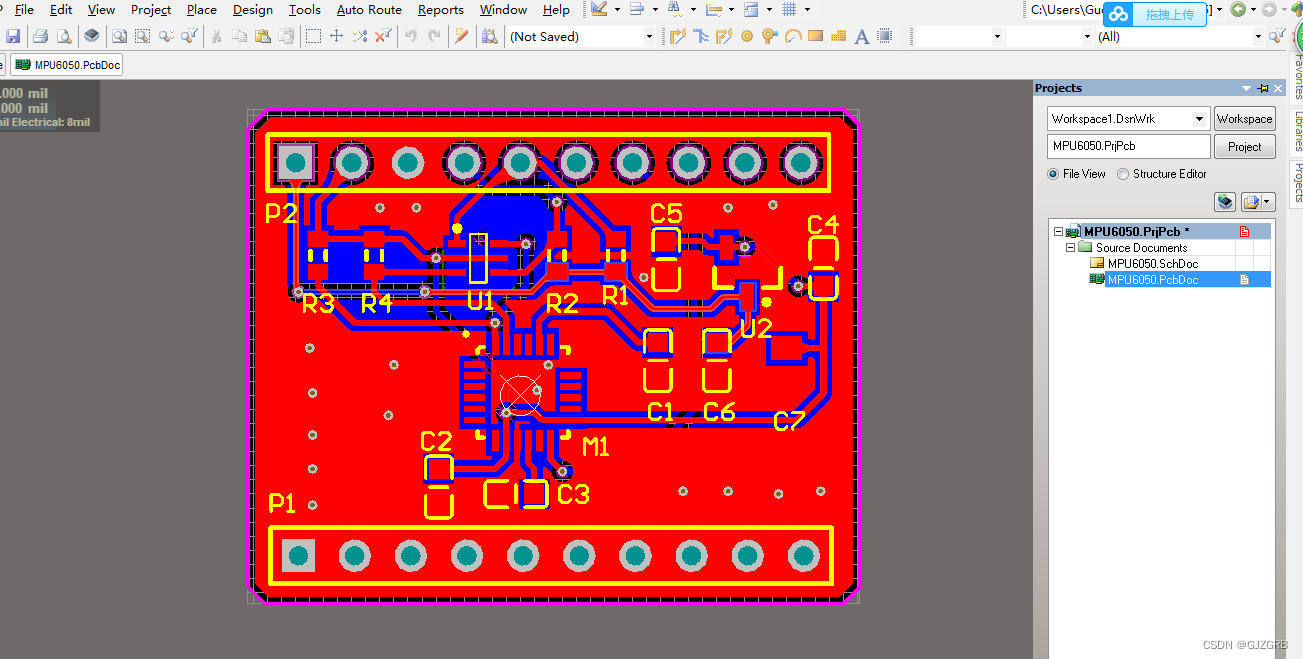This screenshot has height=659, width=1303.
Task: Select the Structure Editor radio button
Action: tap(1123, 174)
